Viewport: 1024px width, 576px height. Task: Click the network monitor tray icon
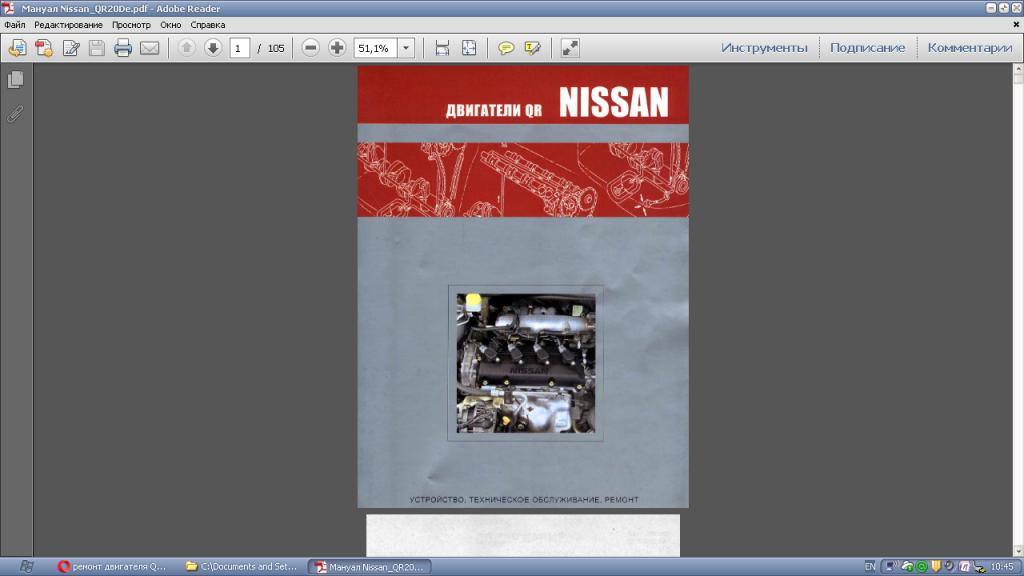890,566
